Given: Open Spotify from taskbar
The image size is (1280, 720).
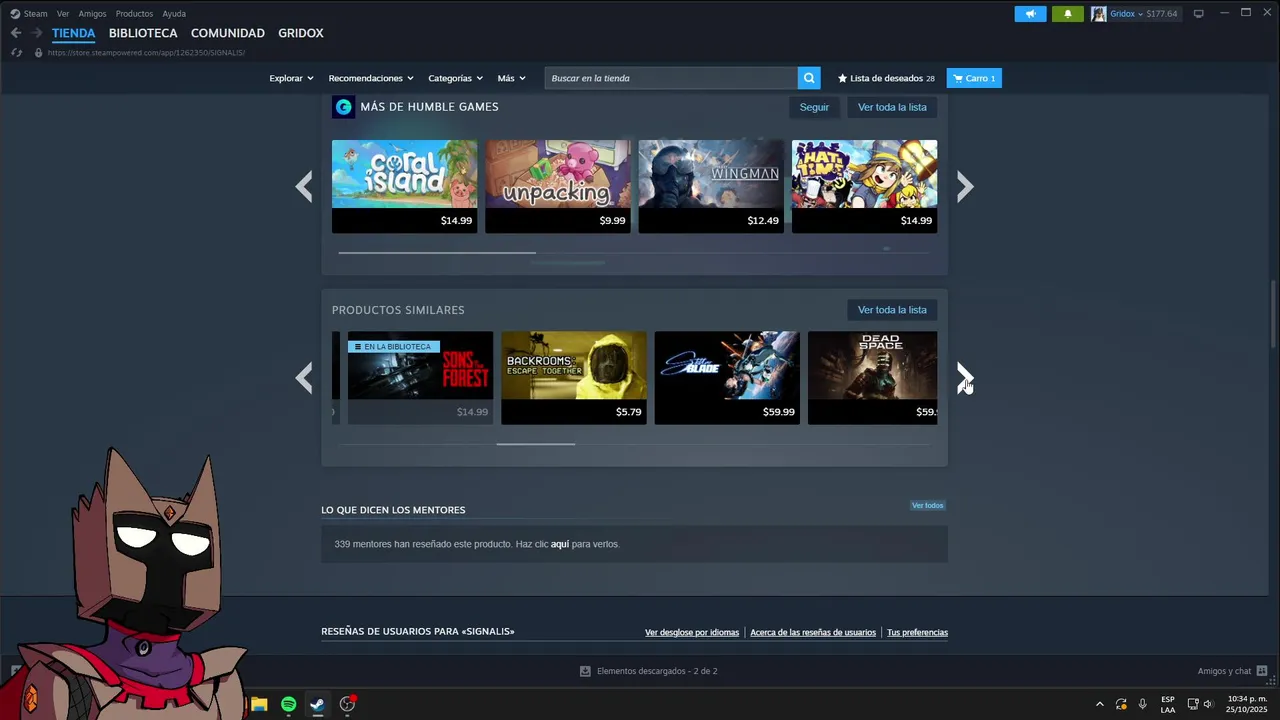Looking at the screenshot, I should (288, 704).
